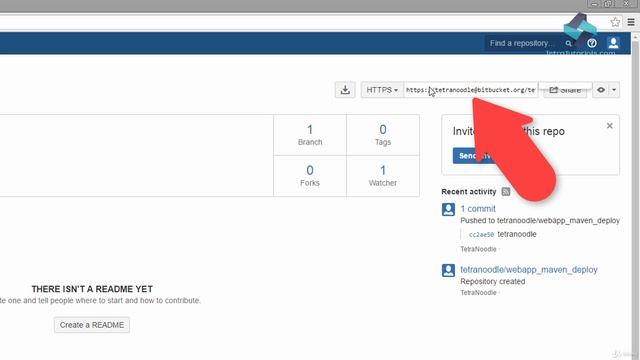640x360 pixels.
Task: Click the 'THERE ISN'T A README YET' heading
Action: point(92,289)
